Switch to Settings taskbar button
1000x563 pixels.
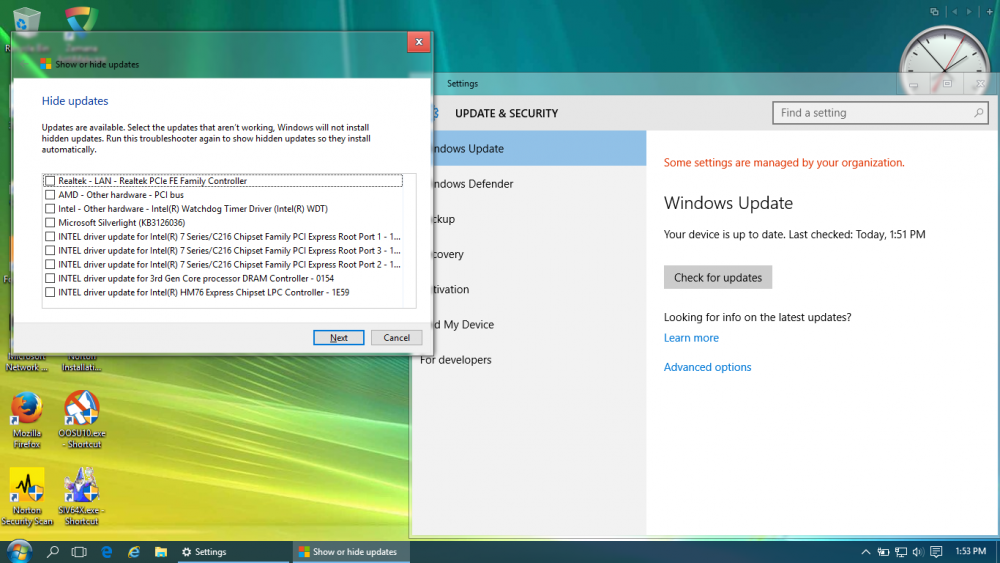(x=232, y=552)
